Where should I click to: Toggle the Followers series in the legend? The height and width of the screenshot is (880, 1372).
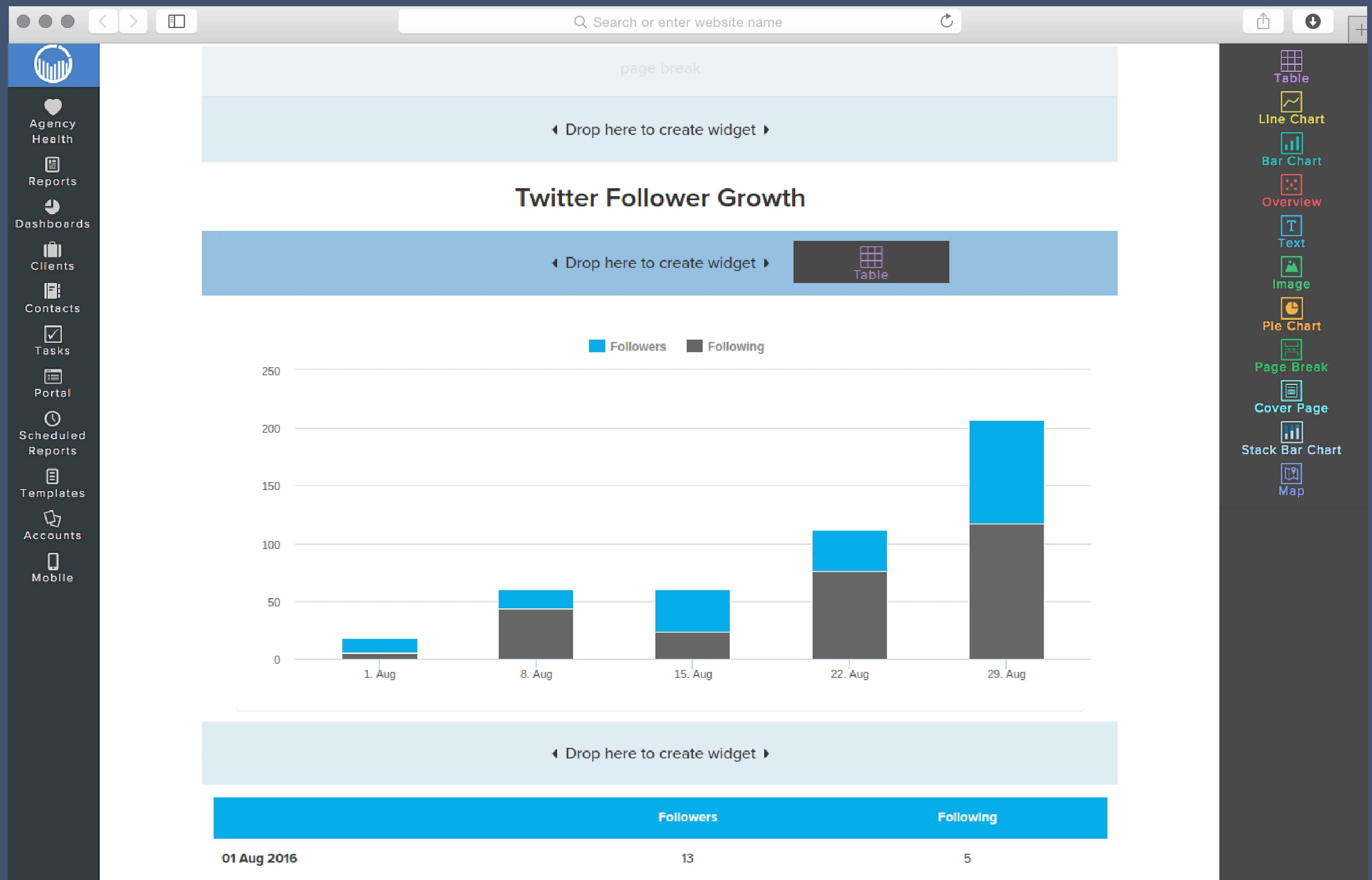coord(627,346)
